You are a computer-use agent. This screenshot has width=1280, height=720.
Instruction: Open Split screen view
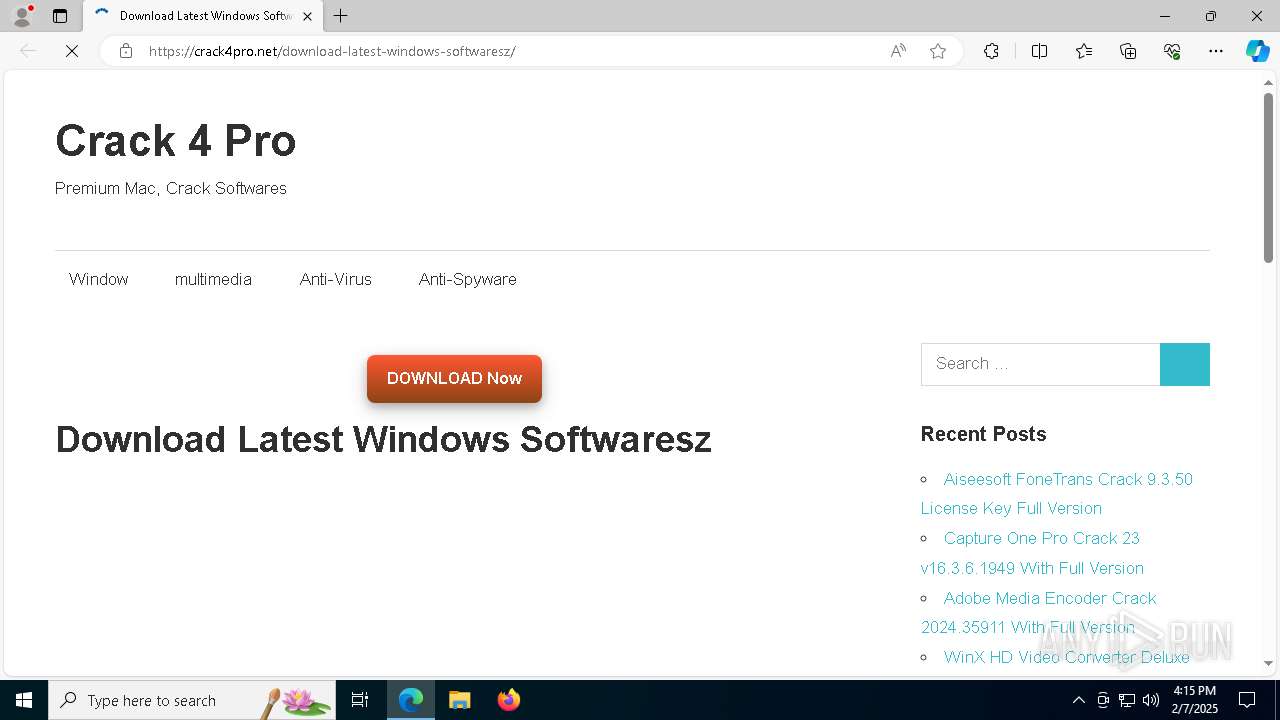(x=1039, y=51)
